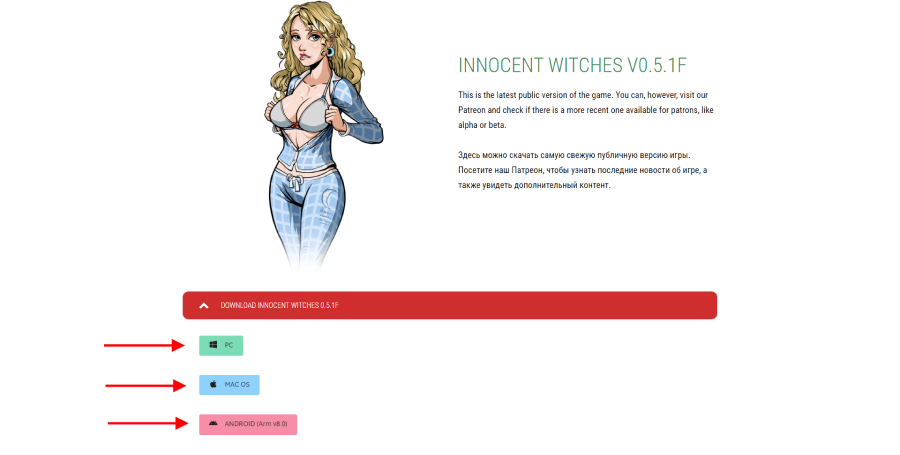Click the Windows logo icon
Viewport: 900px width, 455px height.
[213, 345]
